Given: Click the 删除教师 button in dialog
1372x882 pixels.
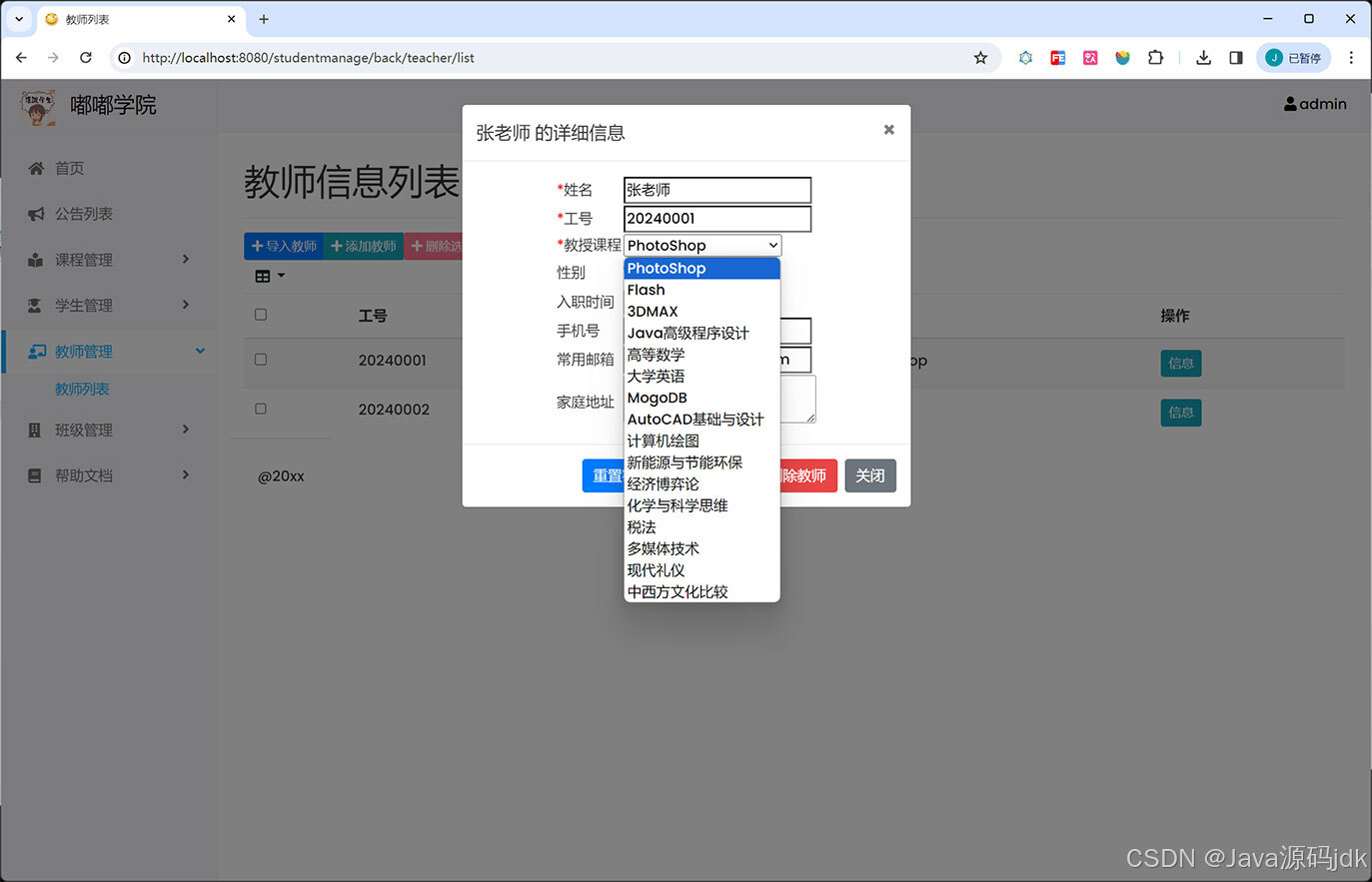Looking at the screenshot, I should tap(808, 475).
